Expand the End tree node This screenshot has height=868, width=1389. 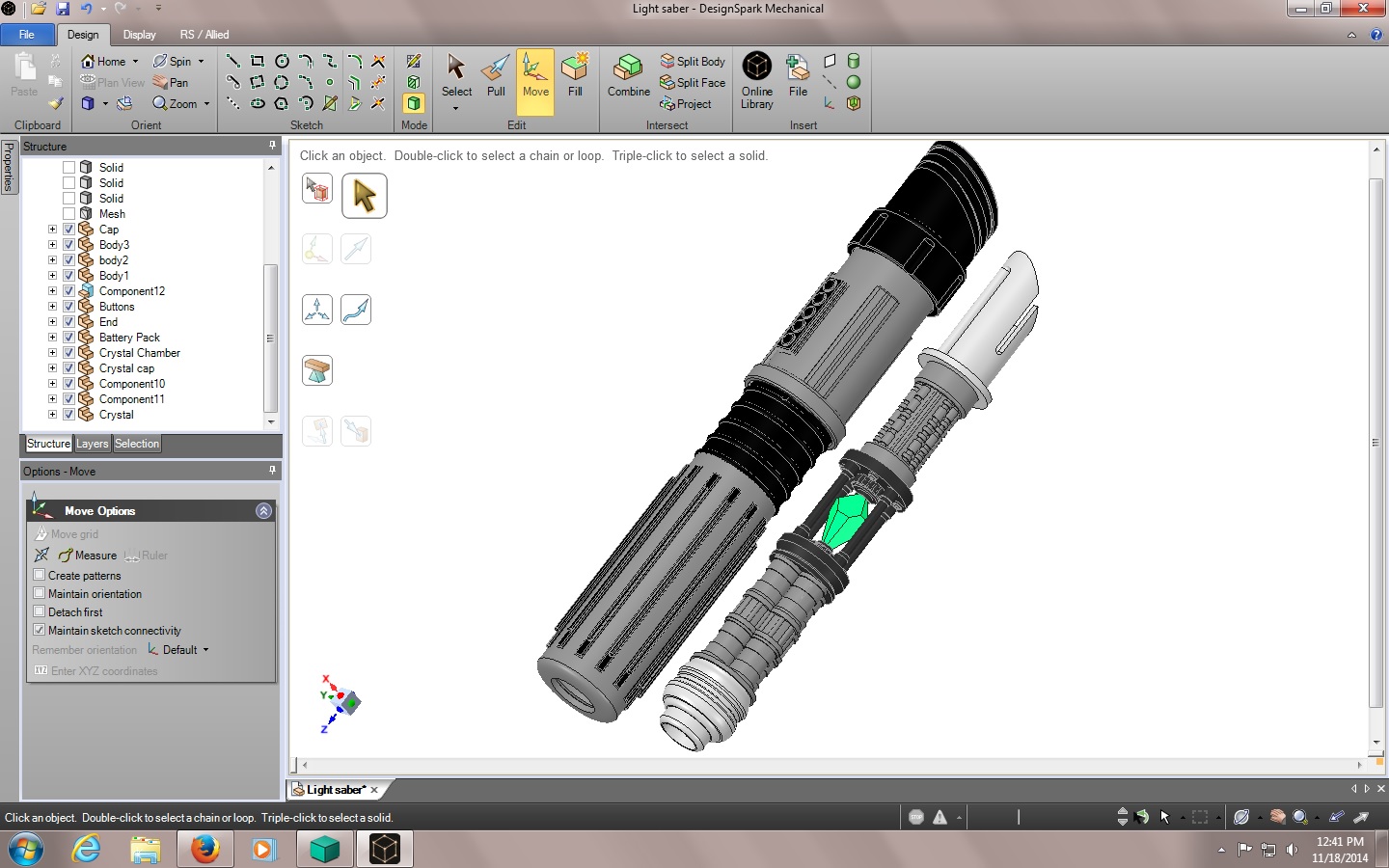52,322
